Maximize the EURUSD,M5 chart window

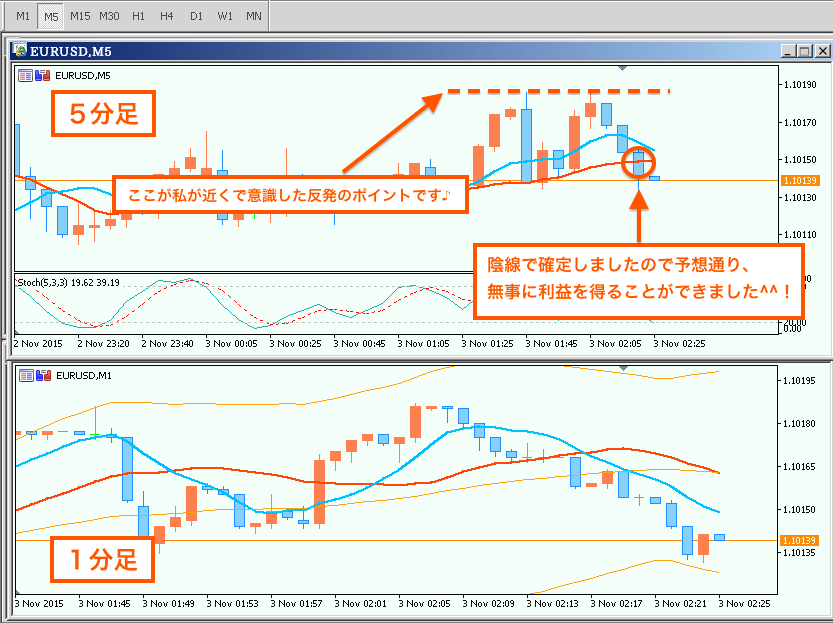click(805, 51)
